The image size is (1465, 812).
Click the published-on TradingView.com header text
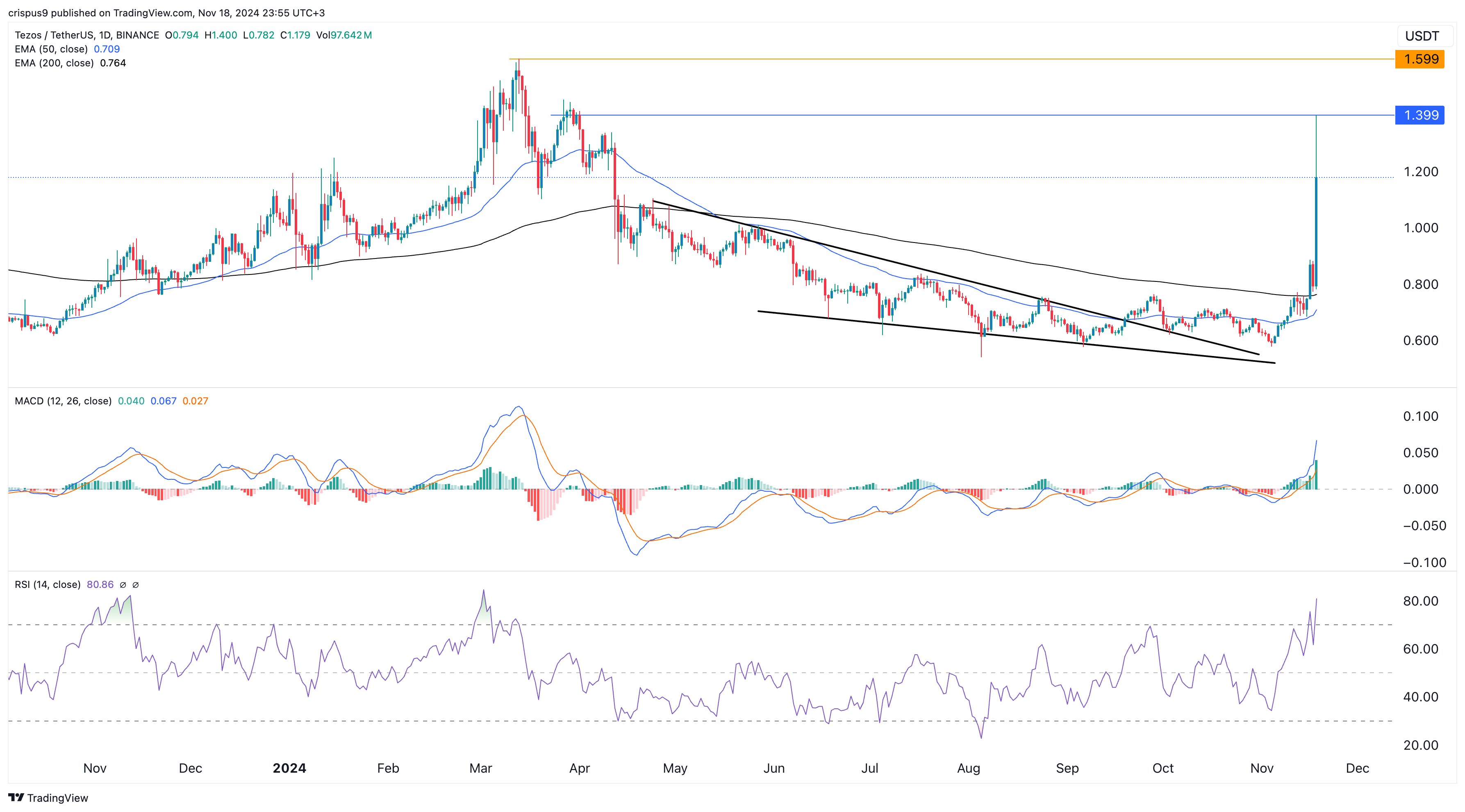pyautogui.click(x=167, y=13)
